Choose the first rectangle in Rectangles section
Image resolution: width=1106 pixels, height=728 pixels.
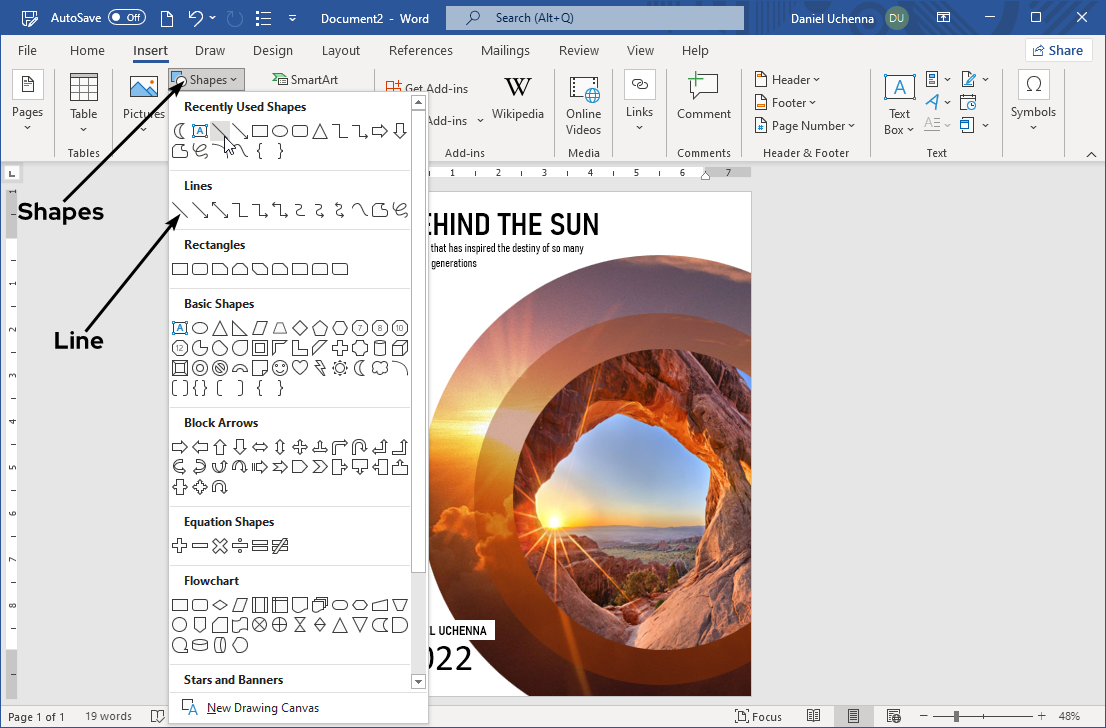180,269
